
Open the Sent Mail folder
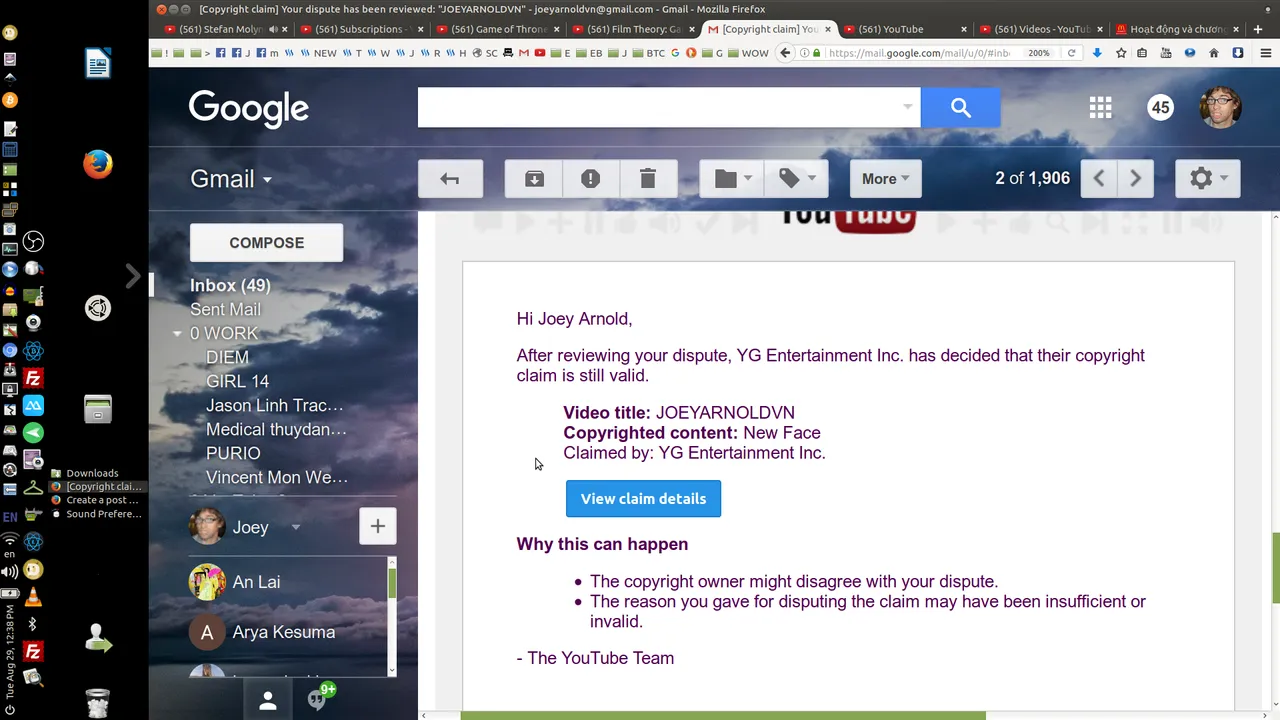pos(225,309)
